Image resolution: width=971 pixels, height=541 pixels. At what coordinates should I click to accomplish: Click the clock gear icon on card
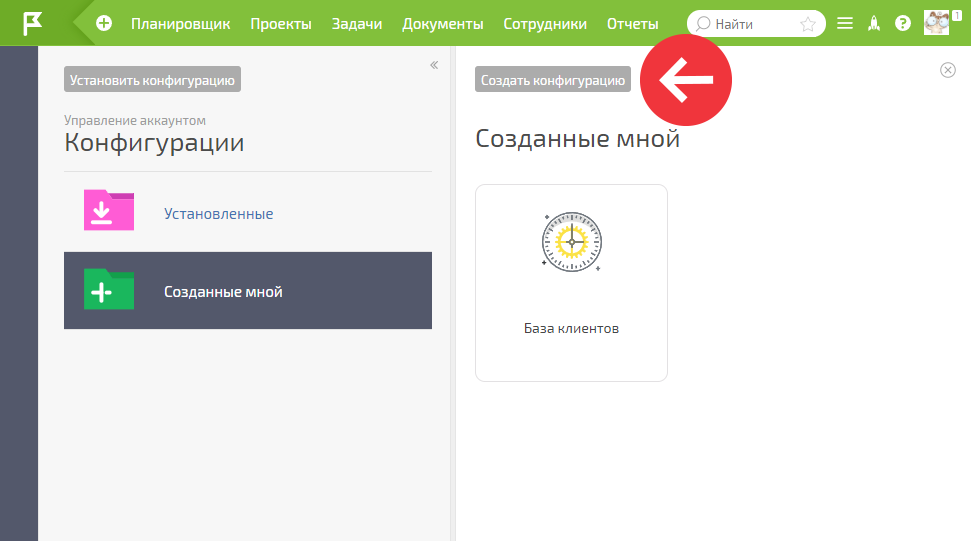click(572, 242)
